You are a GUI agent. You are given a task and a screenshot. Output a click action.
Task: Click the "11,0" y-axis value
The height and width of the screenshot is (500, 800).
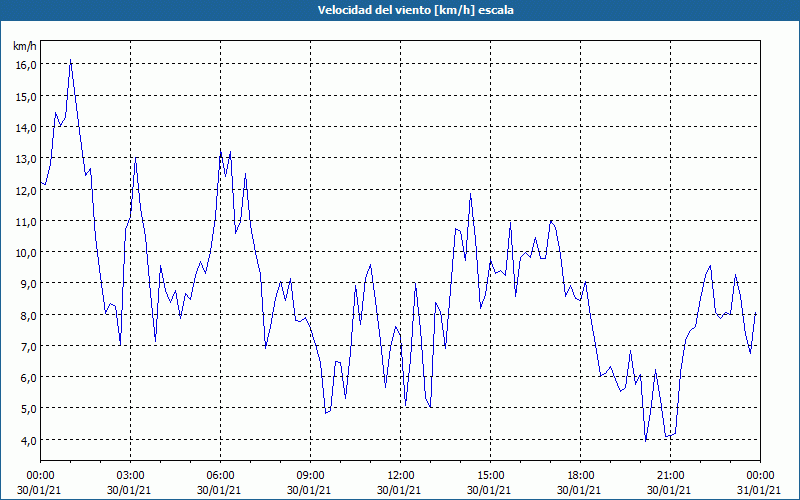[x=26, y=221]
